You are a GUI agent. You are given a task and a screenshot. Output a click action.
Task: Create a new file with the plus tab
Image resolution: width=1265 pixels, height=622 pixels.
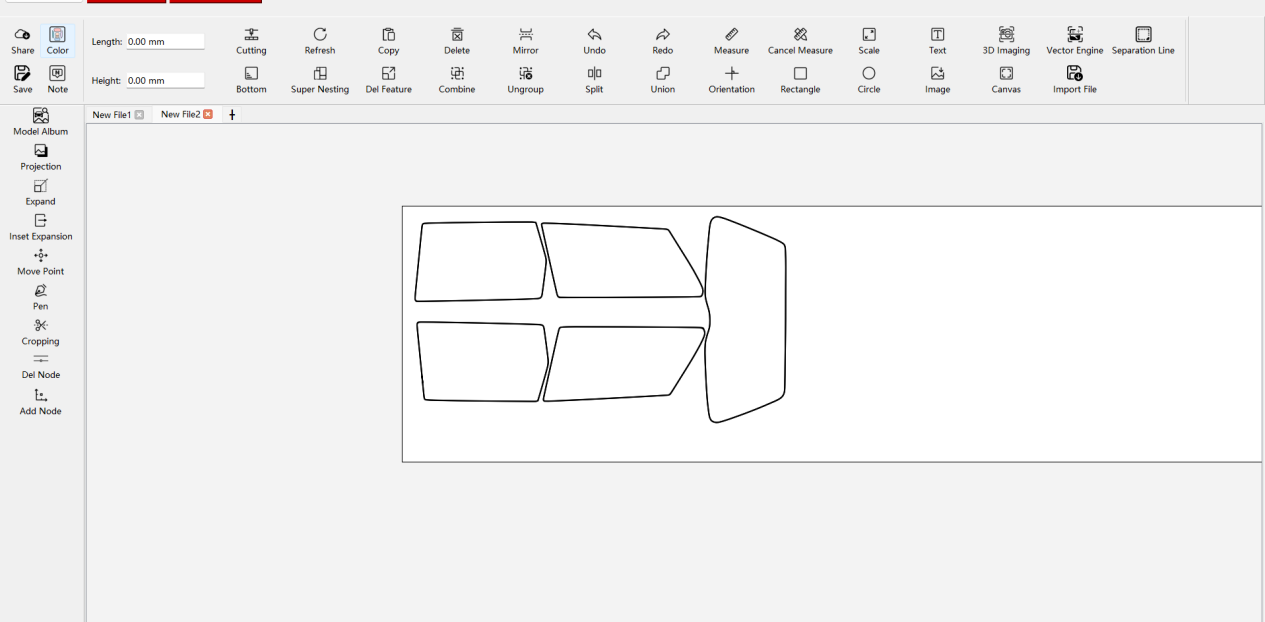[x=231, y=115]
